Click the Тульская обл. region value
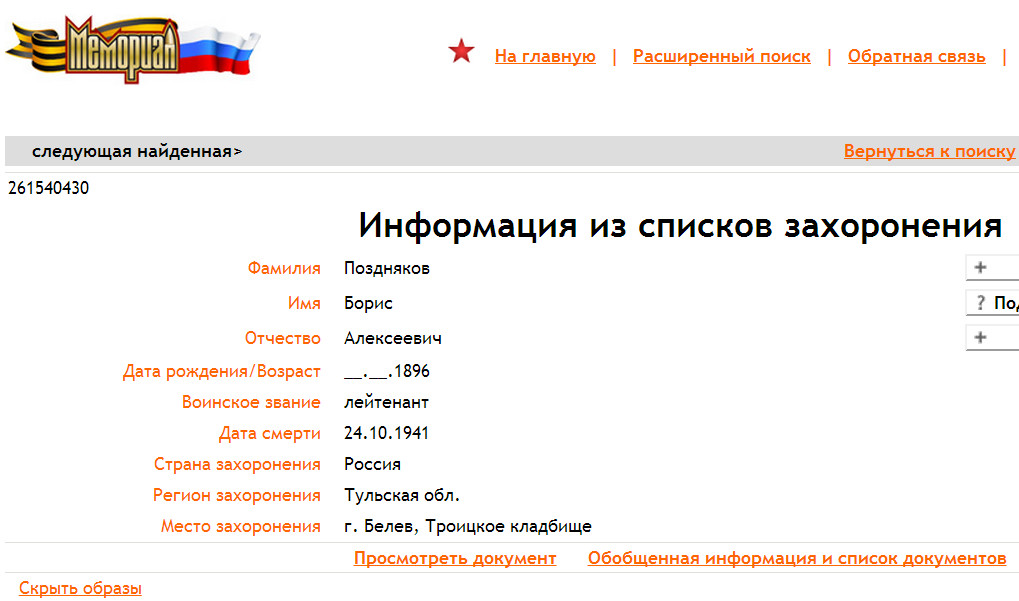1019x601 pixels. tap(402, 495)
